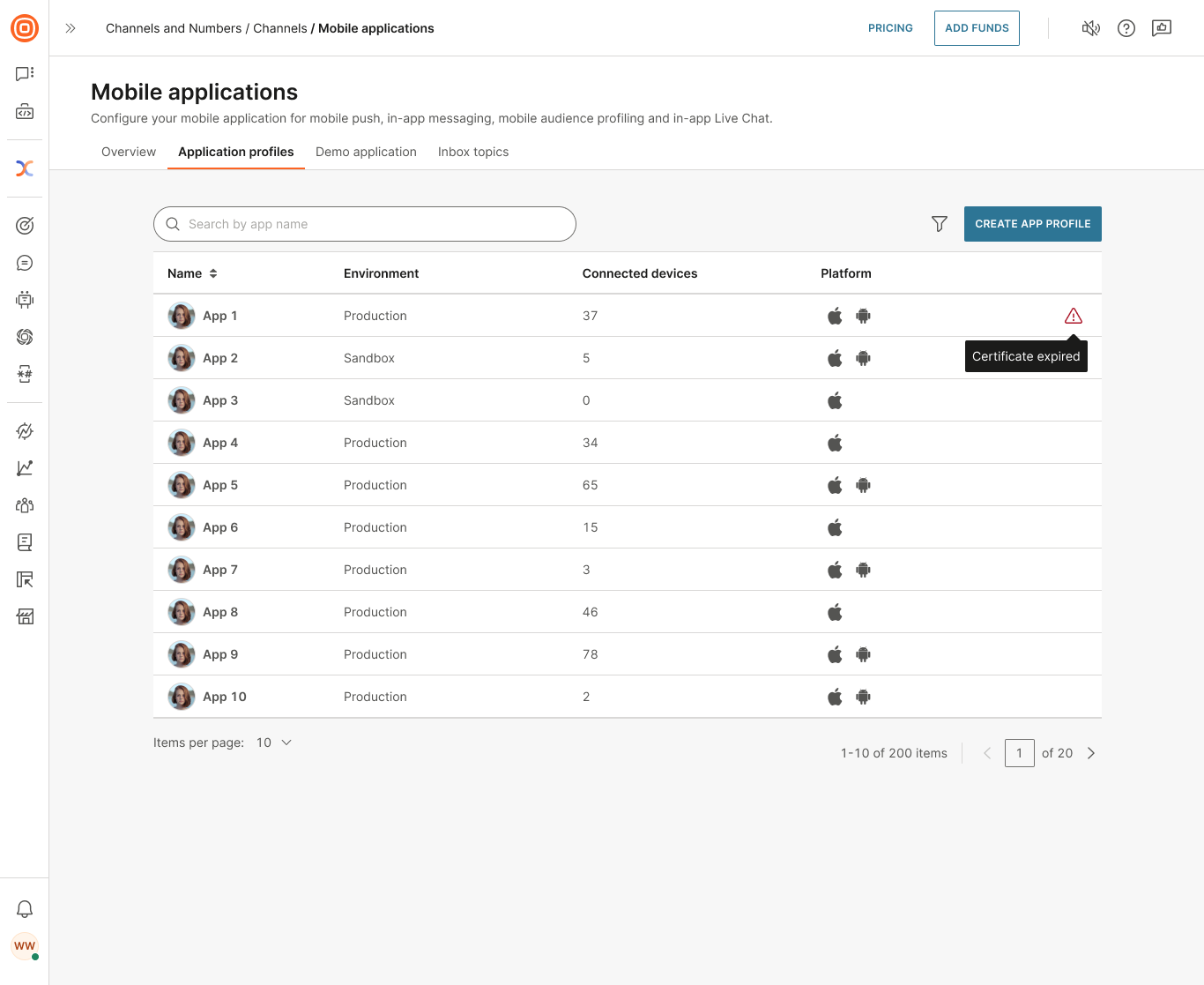This screenshot has height=985, width=1204.
Task: Click the Apple platform icon for App 3
Action: (835, 399)
